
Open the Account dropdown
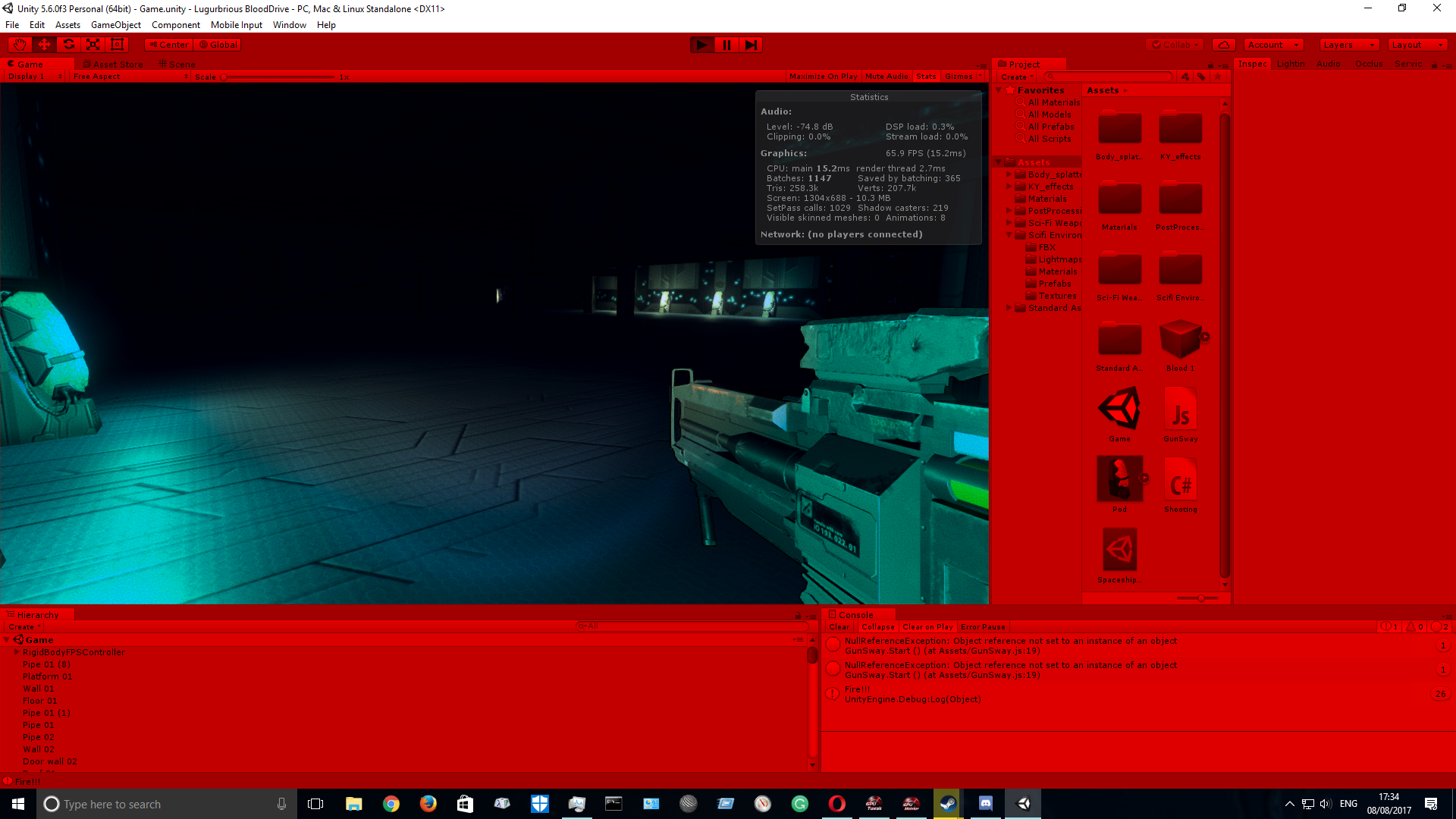(1272, 45)
